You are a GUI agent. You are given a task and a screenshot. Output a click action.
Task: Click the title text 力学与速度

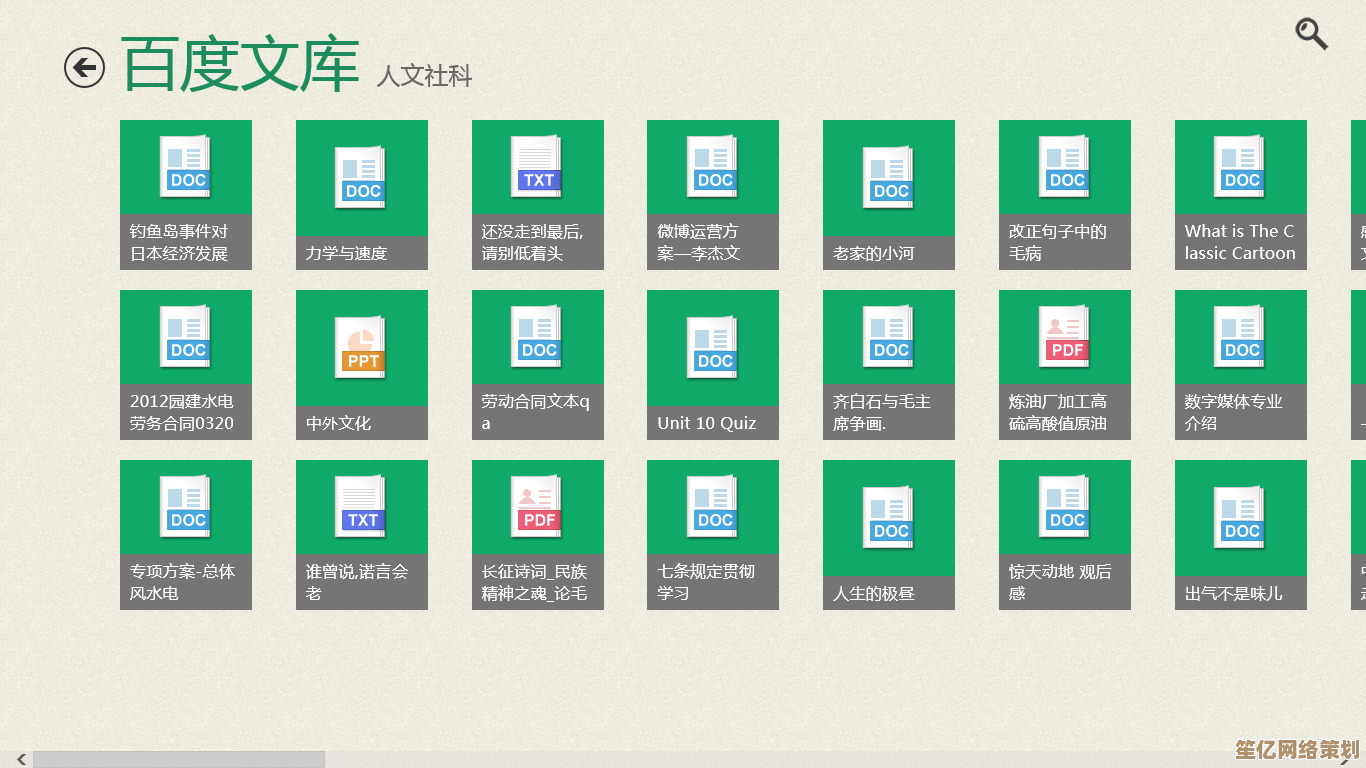(x=346, y=253)
